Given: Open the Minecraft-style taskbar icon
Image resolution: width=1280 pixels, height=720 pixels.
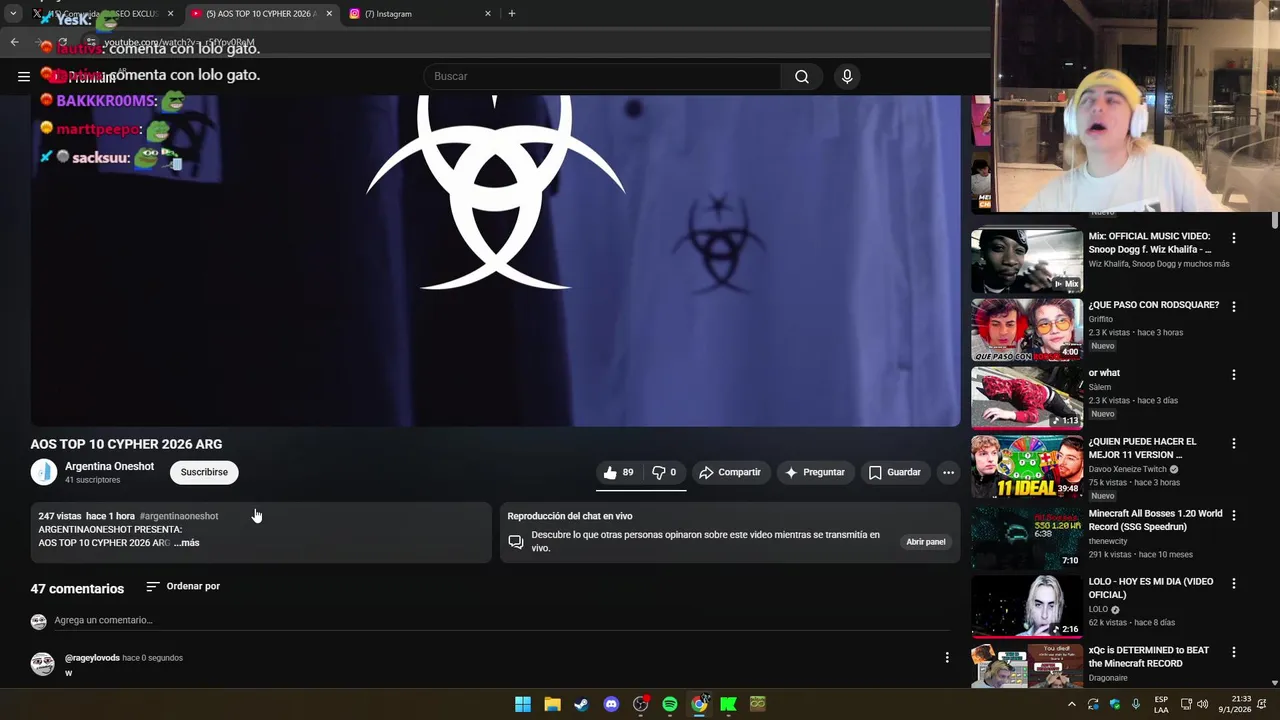Looking at the screenshot, I should tap(758, 704).
